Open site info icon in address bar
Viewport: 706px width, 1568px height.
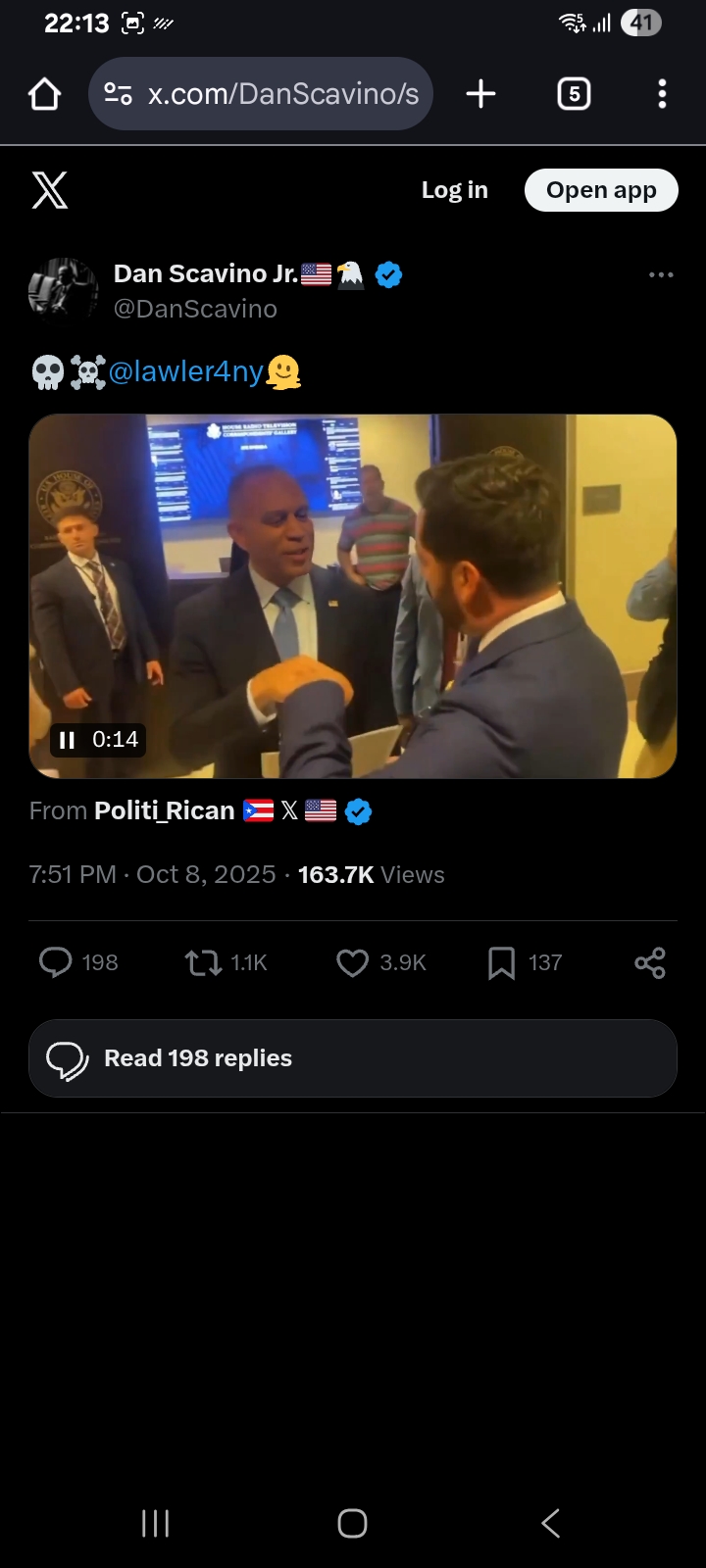pyautogui.click(x=119, y=94)
